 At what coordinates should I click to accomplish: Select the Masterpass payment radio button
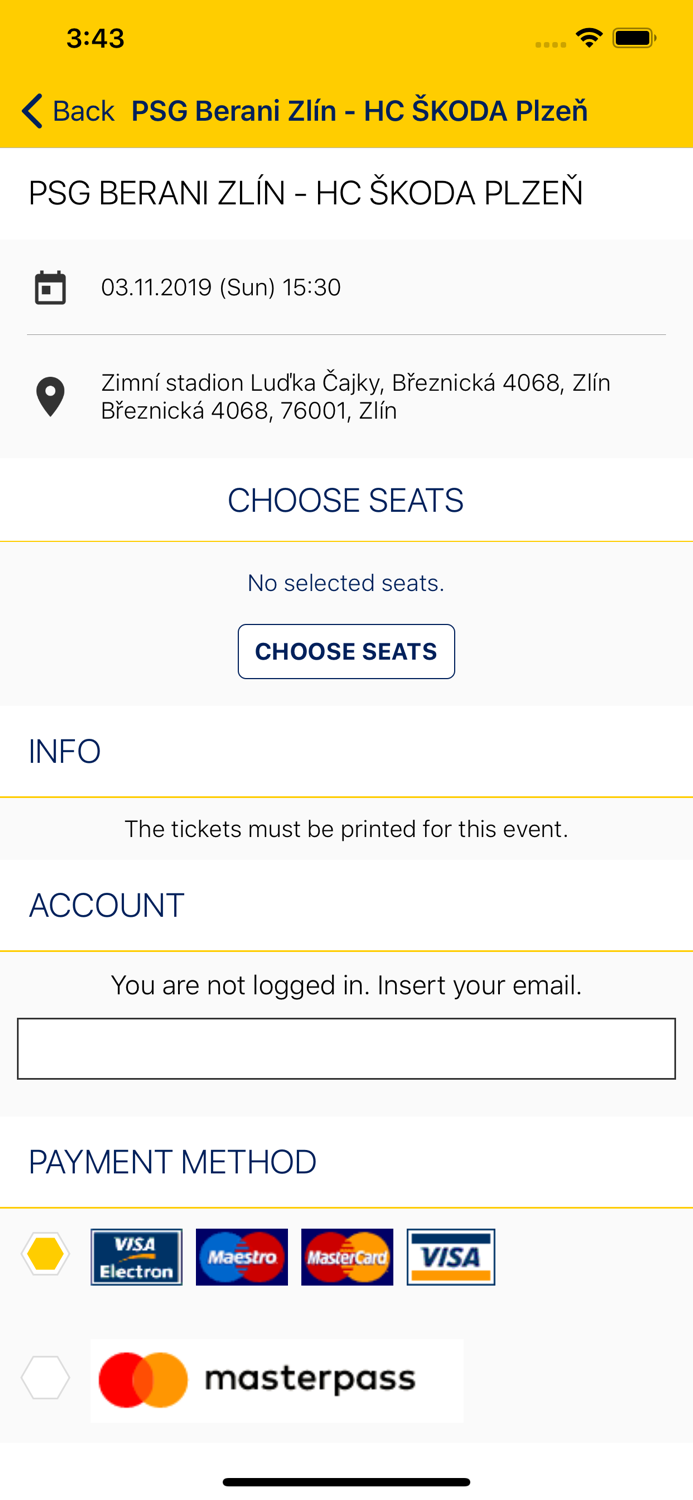[x=46, y=1378]
